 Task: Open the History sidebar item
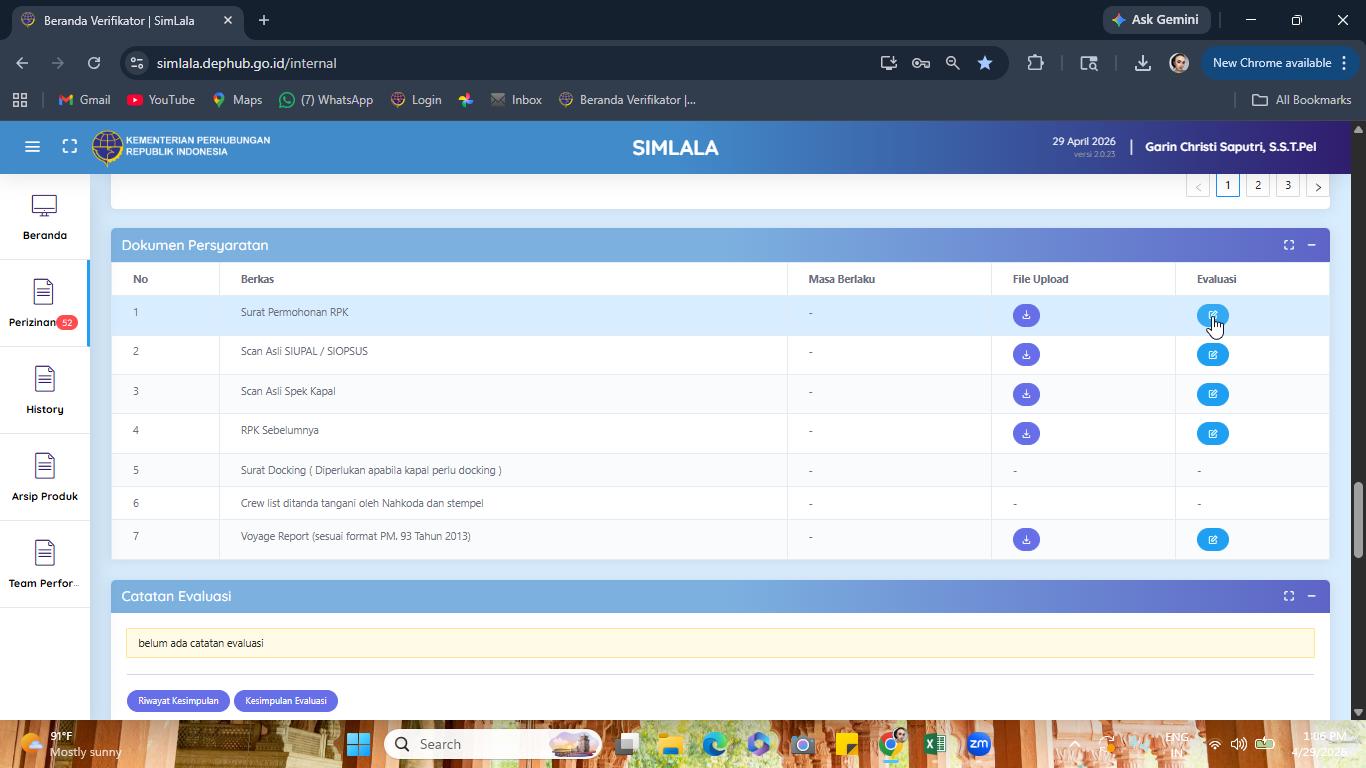(x=44, y=390)
